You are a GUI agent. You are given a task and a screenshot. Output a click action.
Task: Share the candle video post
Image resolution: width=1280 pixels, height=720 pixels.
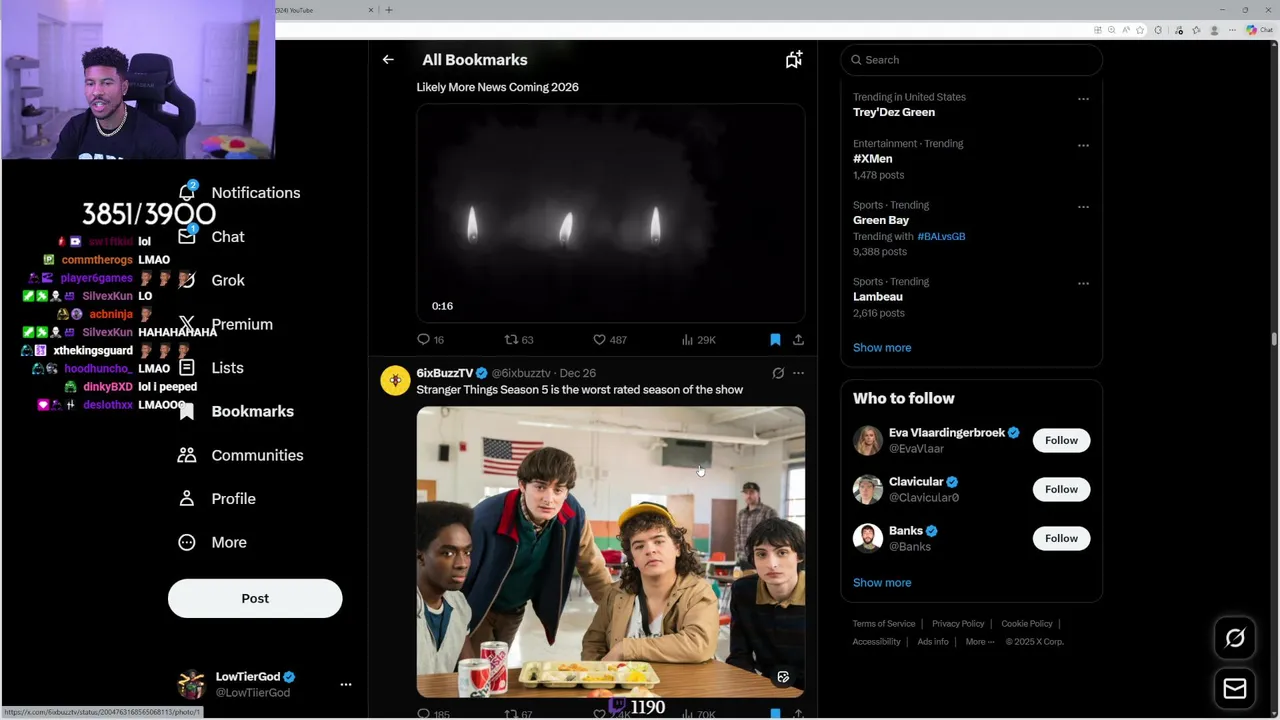click(798, 340)
